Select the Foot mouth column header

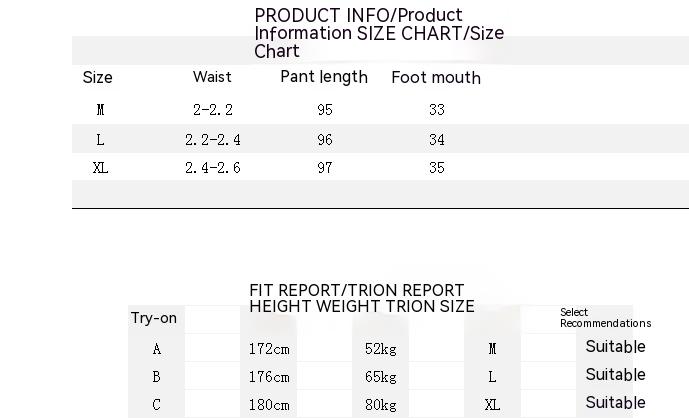click(x=436, y=78)
